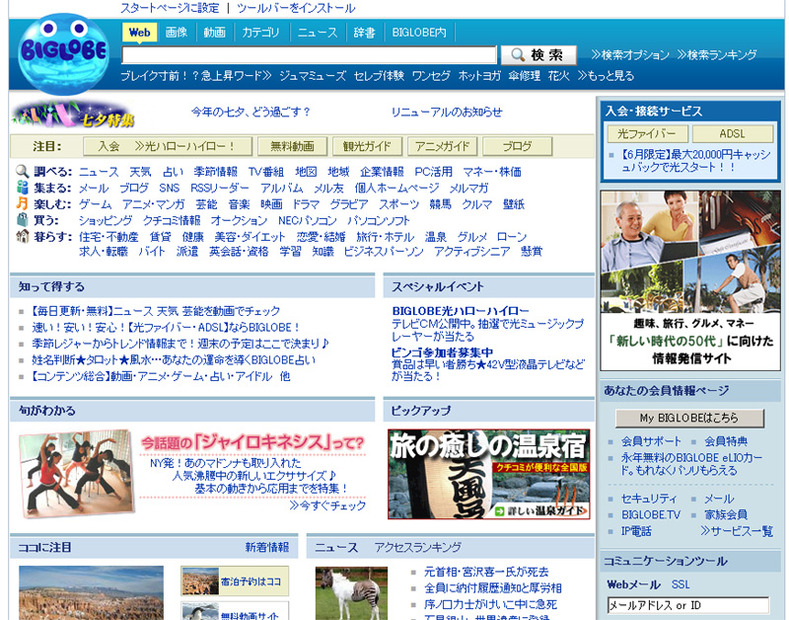Open マネー・株価 link

492,172
